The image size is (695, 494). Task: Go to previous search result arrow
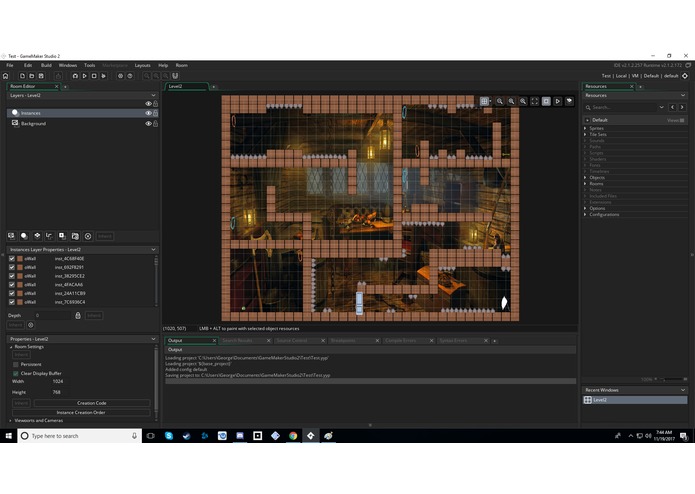672,107
